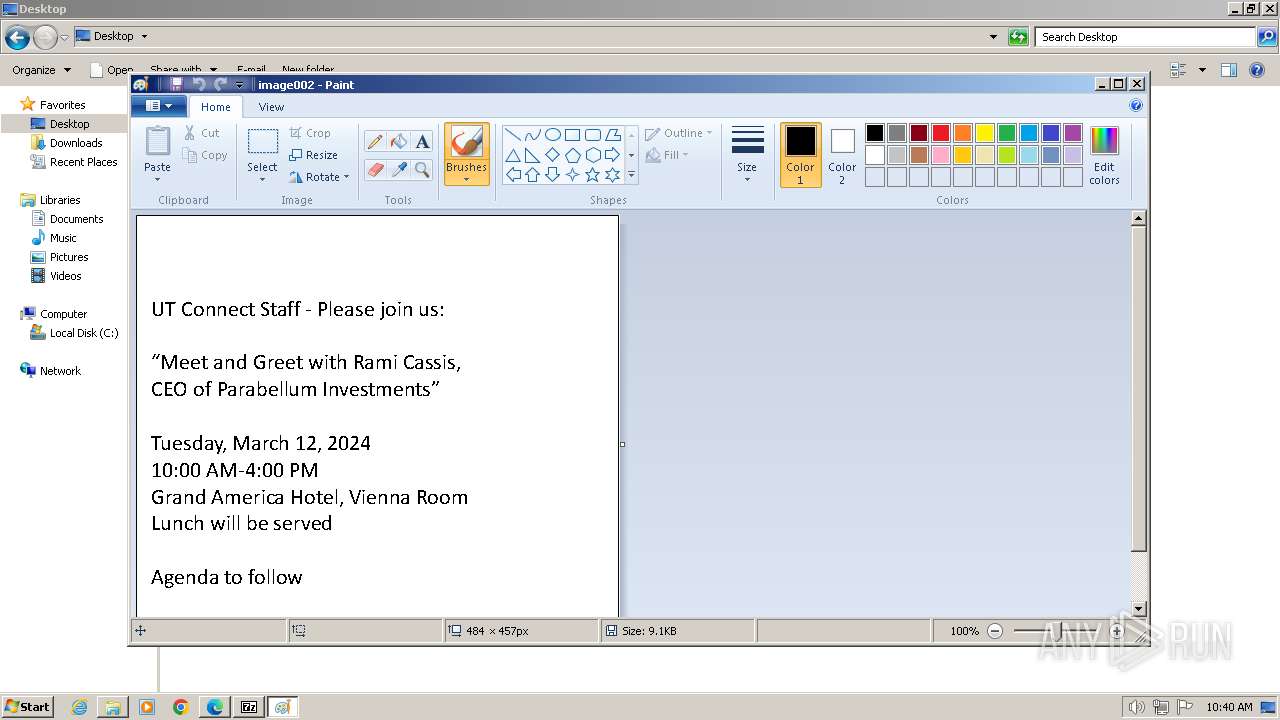Image resolution: width=1280 pixels, height=720 pixels.
Task: Click the Start button
Action: (x=27, y=706)
